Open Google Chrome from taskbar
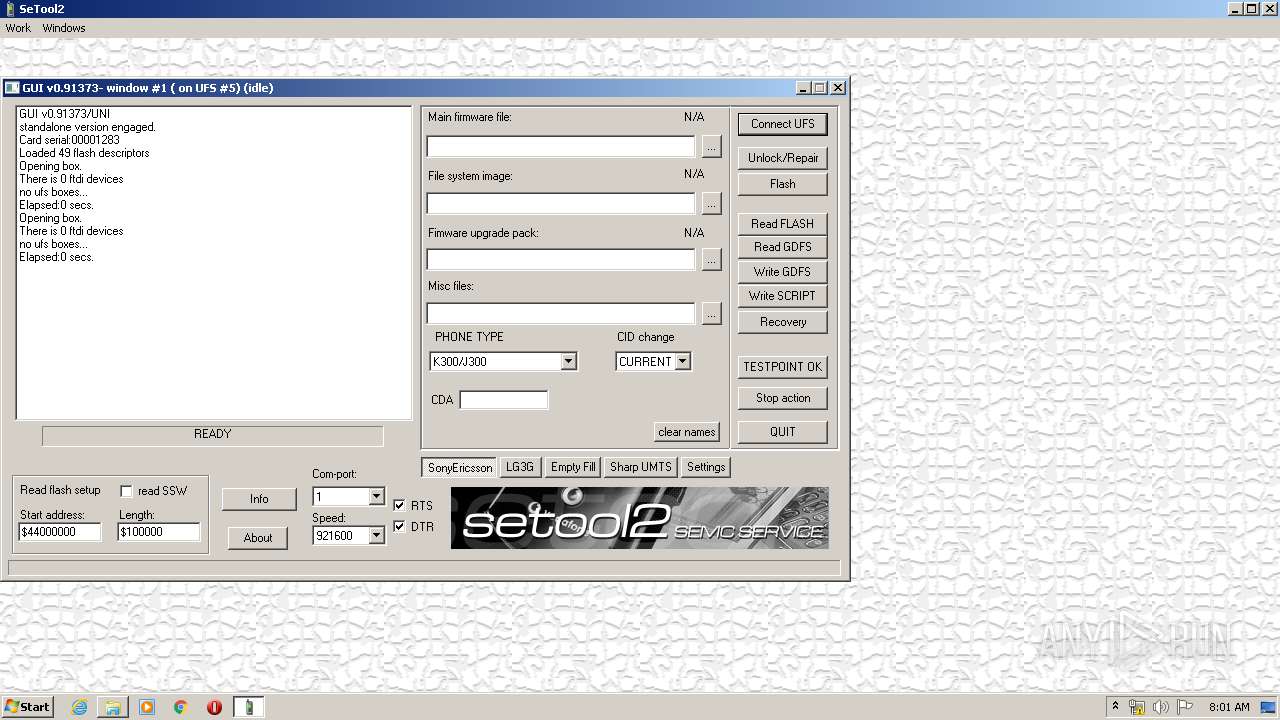The image size is (1280, 720). pyautogui.click(x=181, y=707)
